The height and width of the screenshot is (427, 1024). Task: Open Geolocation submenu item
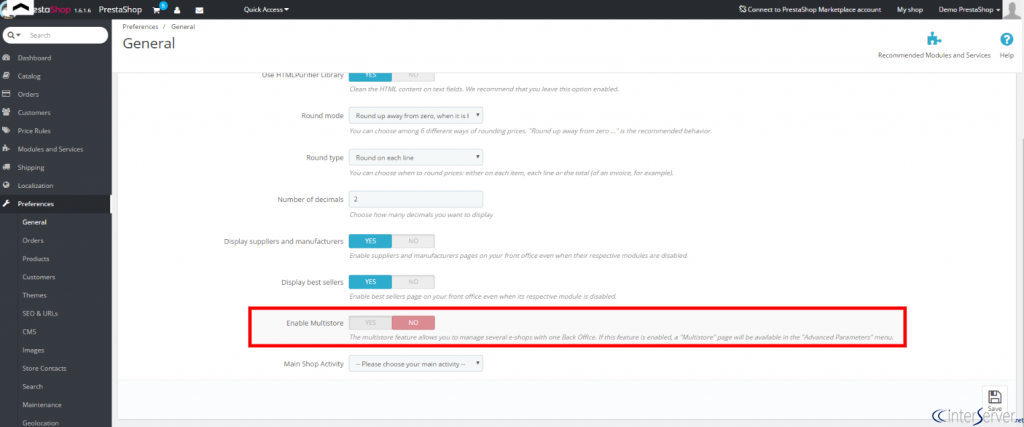[x=42, y=422]
